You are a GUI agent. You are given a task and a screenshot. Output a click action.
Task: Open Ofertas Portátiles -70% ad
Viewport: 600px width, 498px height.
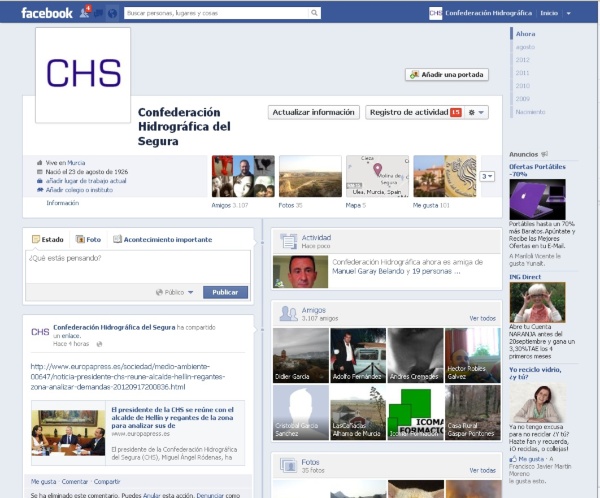pyautogui.click(x=537, y=170)
